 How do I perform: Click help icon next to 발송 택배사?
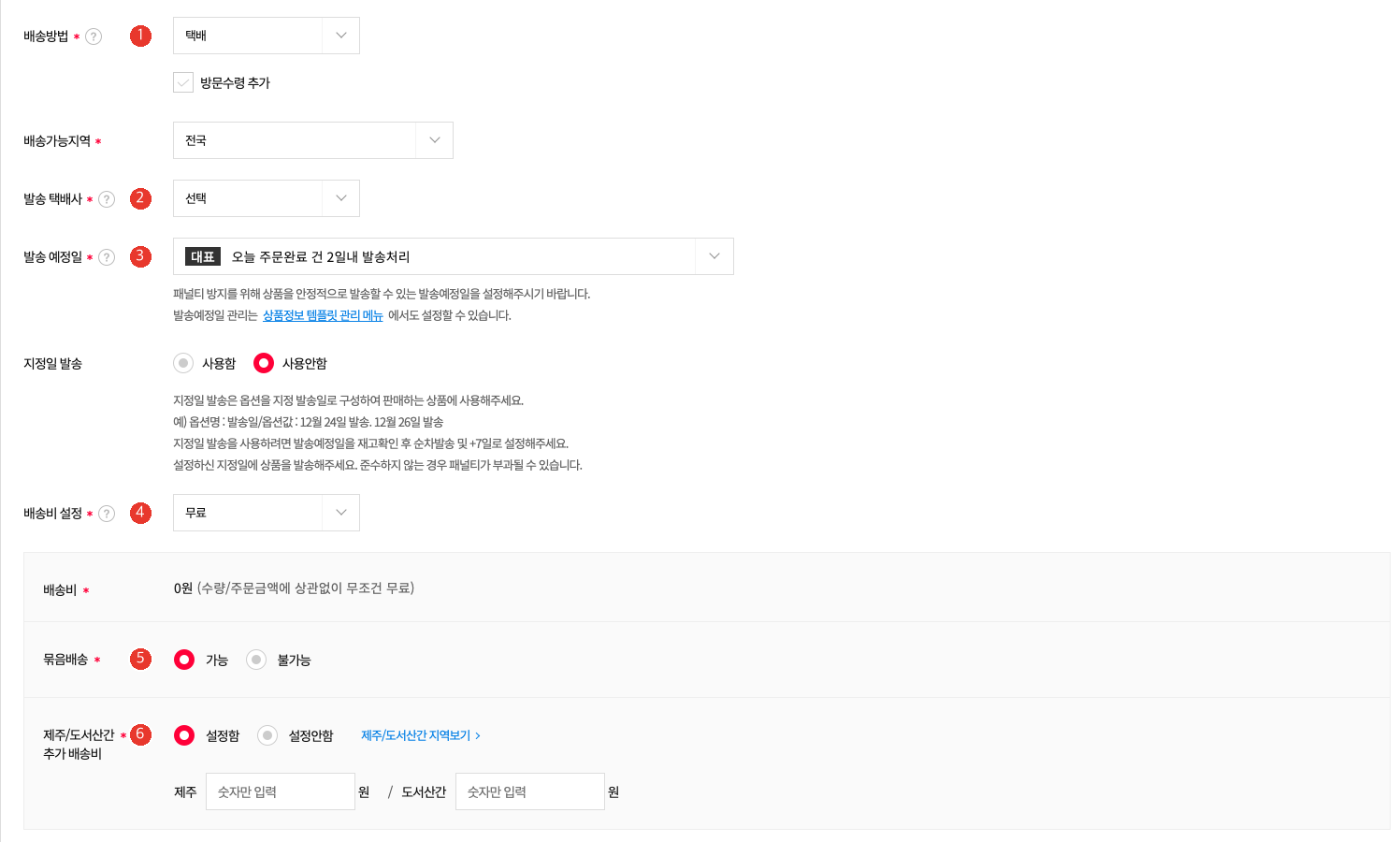click(107, 199)
